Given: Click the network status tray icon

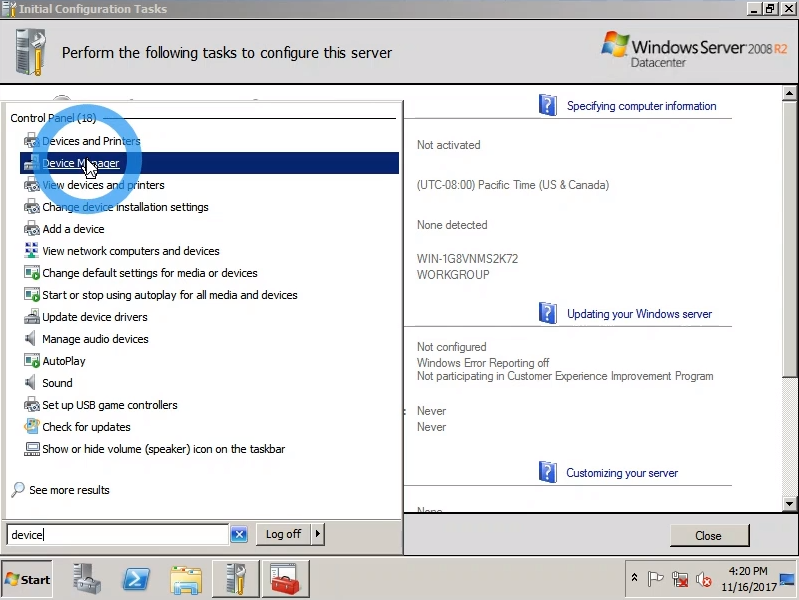Looking at the screenshot, I should (680, 579).
